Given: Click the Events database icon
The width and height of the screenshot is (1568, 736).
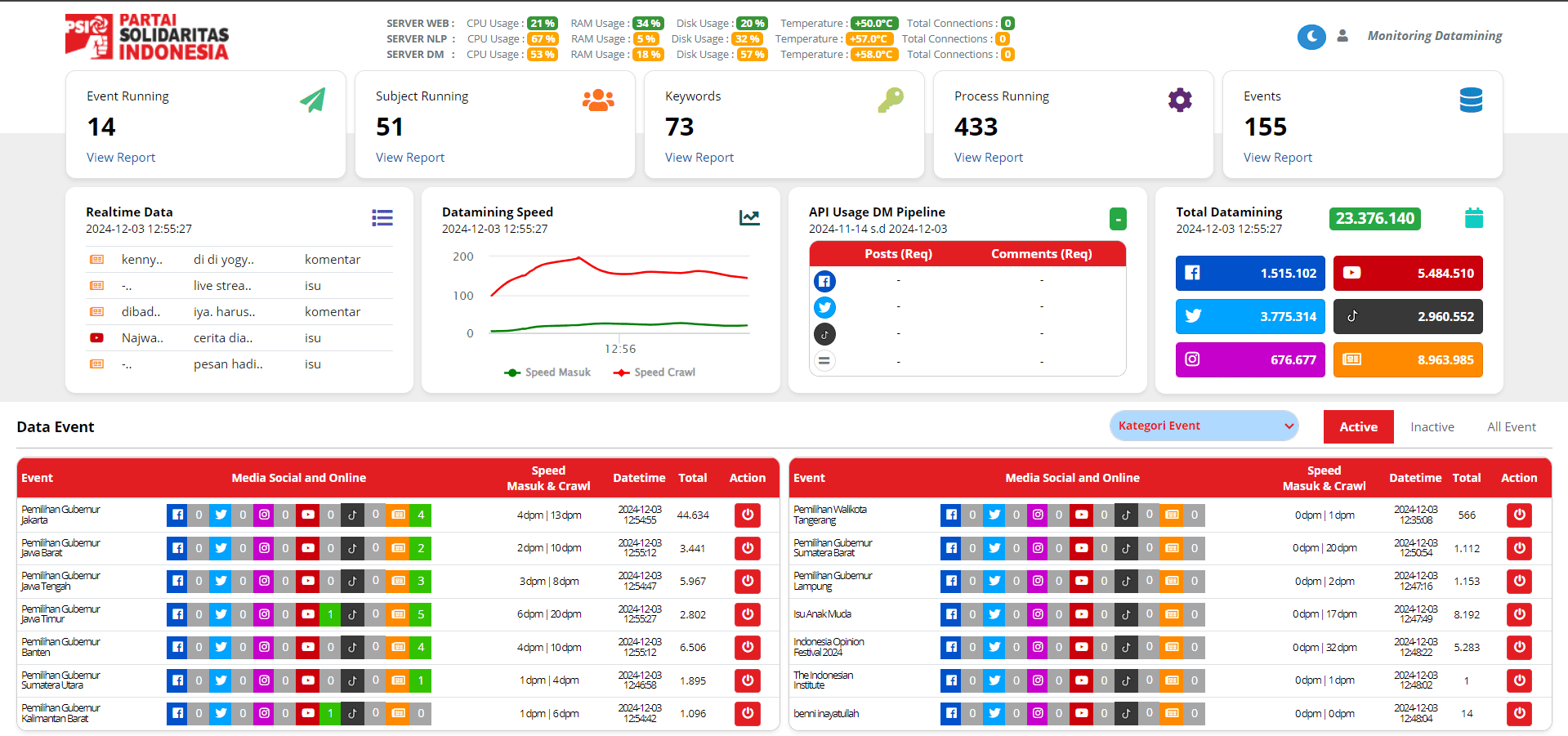Looking at the screenshot, I should [1470, 100].
